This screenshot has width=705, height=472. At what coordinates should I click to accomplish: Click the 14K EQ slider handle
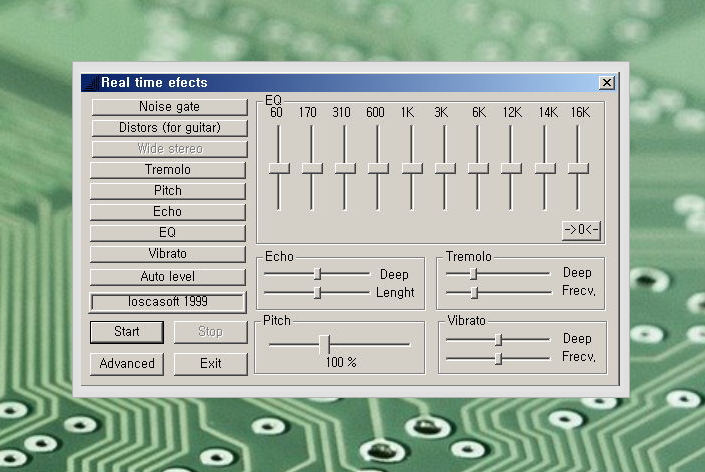545,169
